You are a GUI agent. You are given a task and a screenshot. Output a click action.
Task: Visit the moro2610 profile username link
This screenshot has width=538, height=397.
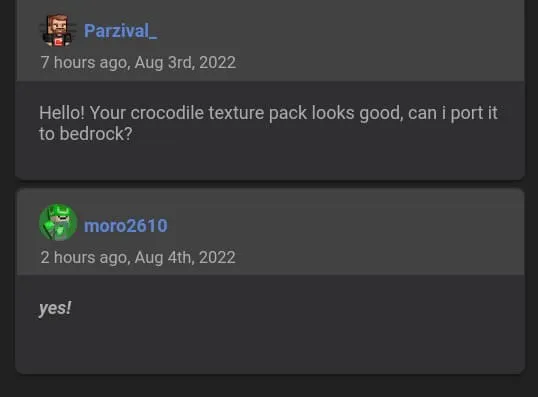(x=126, y=226)
